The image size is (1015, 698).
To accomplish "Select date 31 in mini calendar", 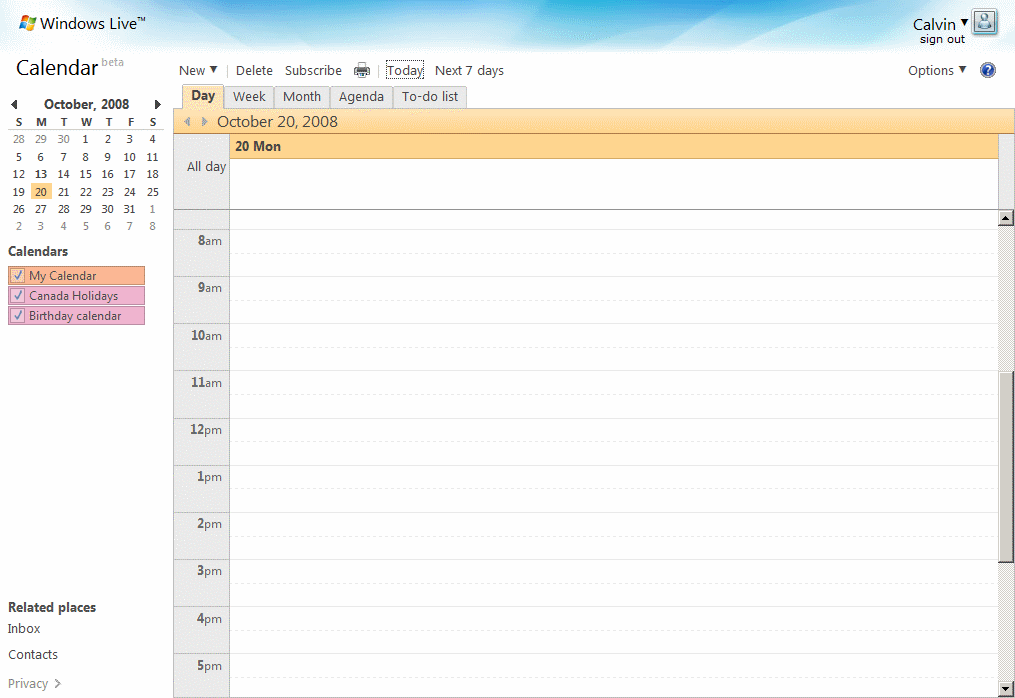I will (129, 209).
